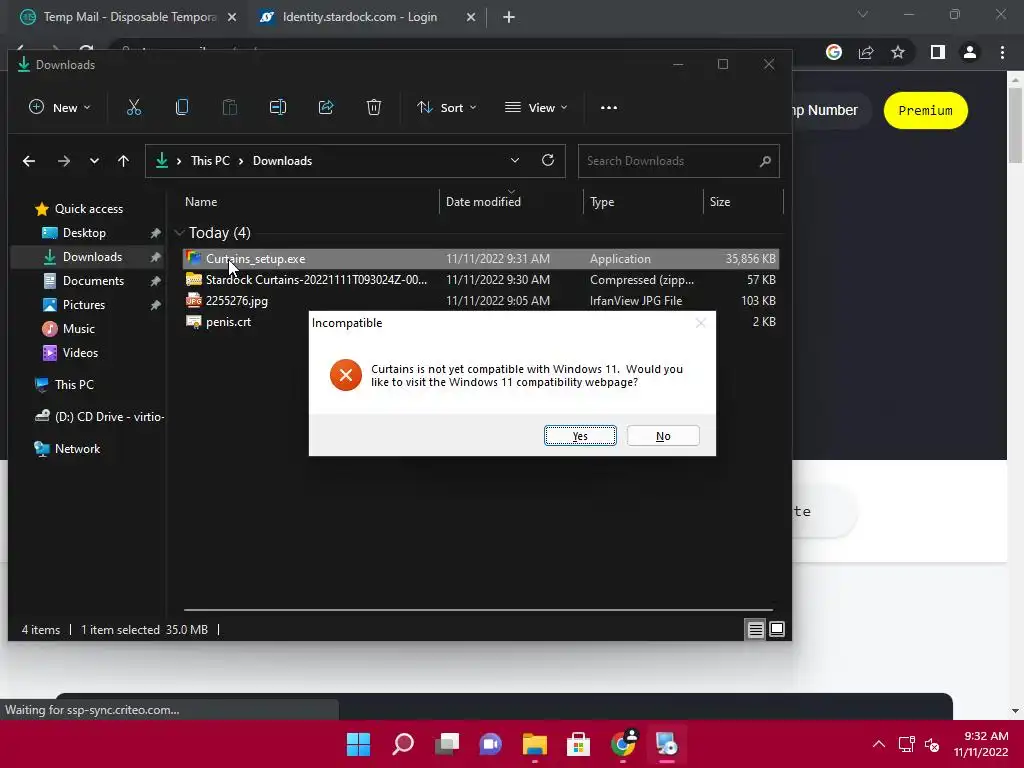Go back with Explorer's back arrow
The height and width of the screenshot is (768, 1024).
(29, 161)
